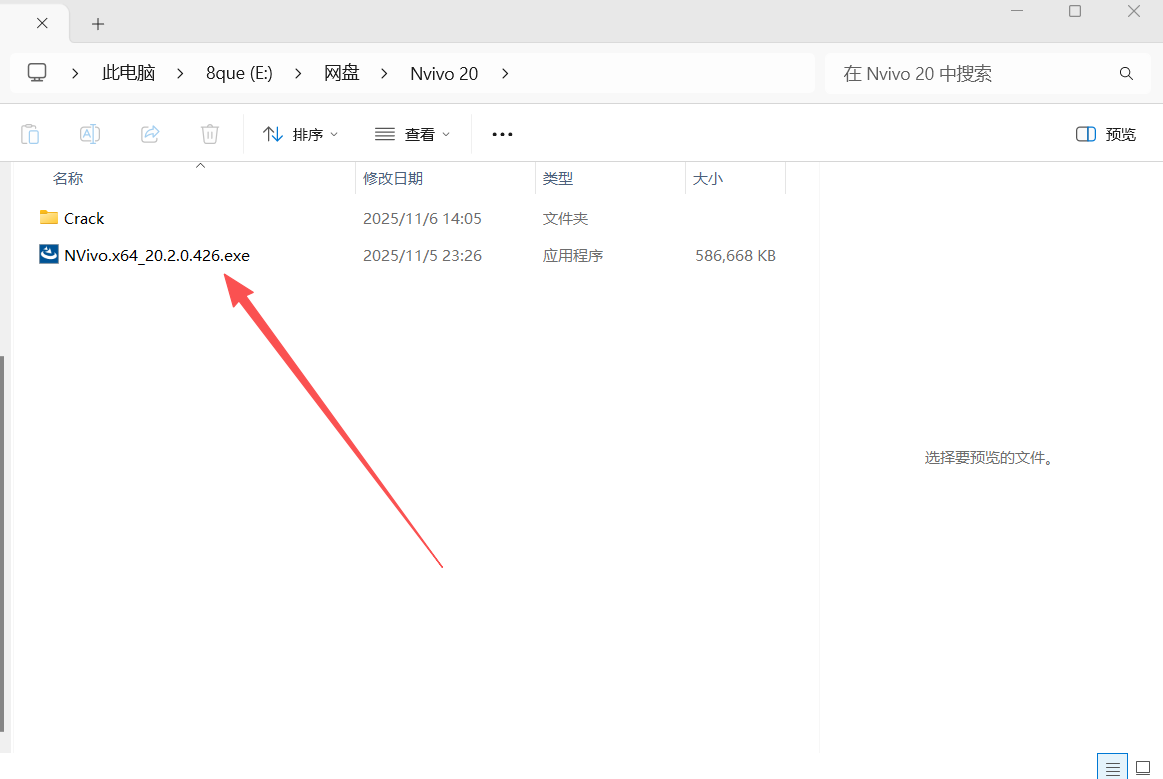Switch to large thumbnails view layout
The height and width of the screenshot is (779, 1163).
pyautogui.click(x=1143, y=767)
